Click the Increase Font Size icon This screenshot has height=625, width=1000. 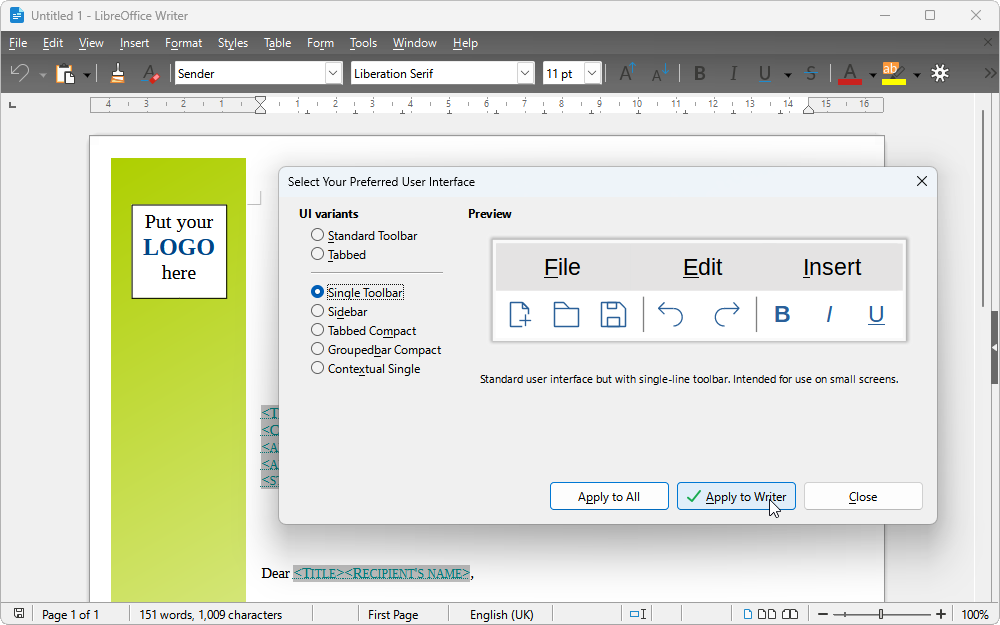click(x=627, y=73)
